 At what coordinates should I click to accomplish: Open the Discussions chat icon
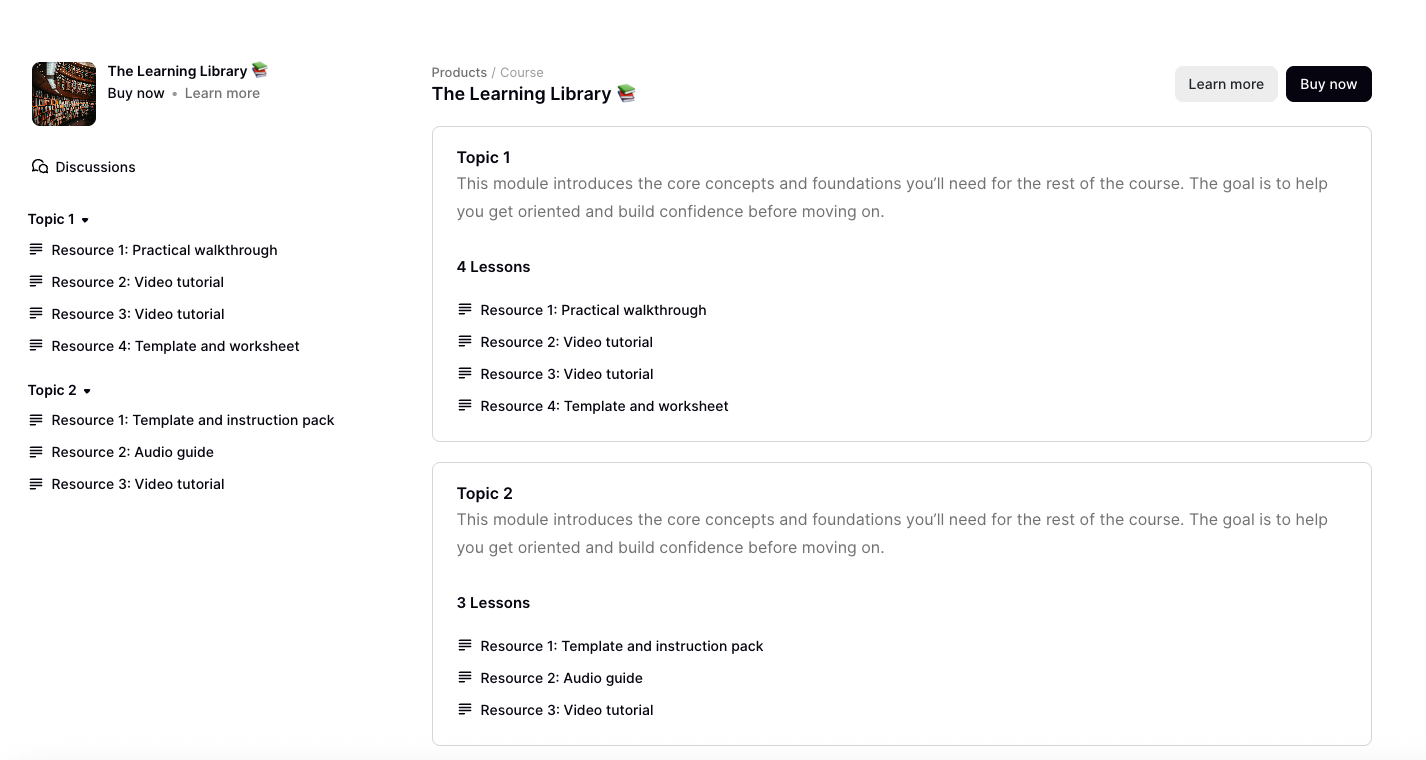click(39, 166)
